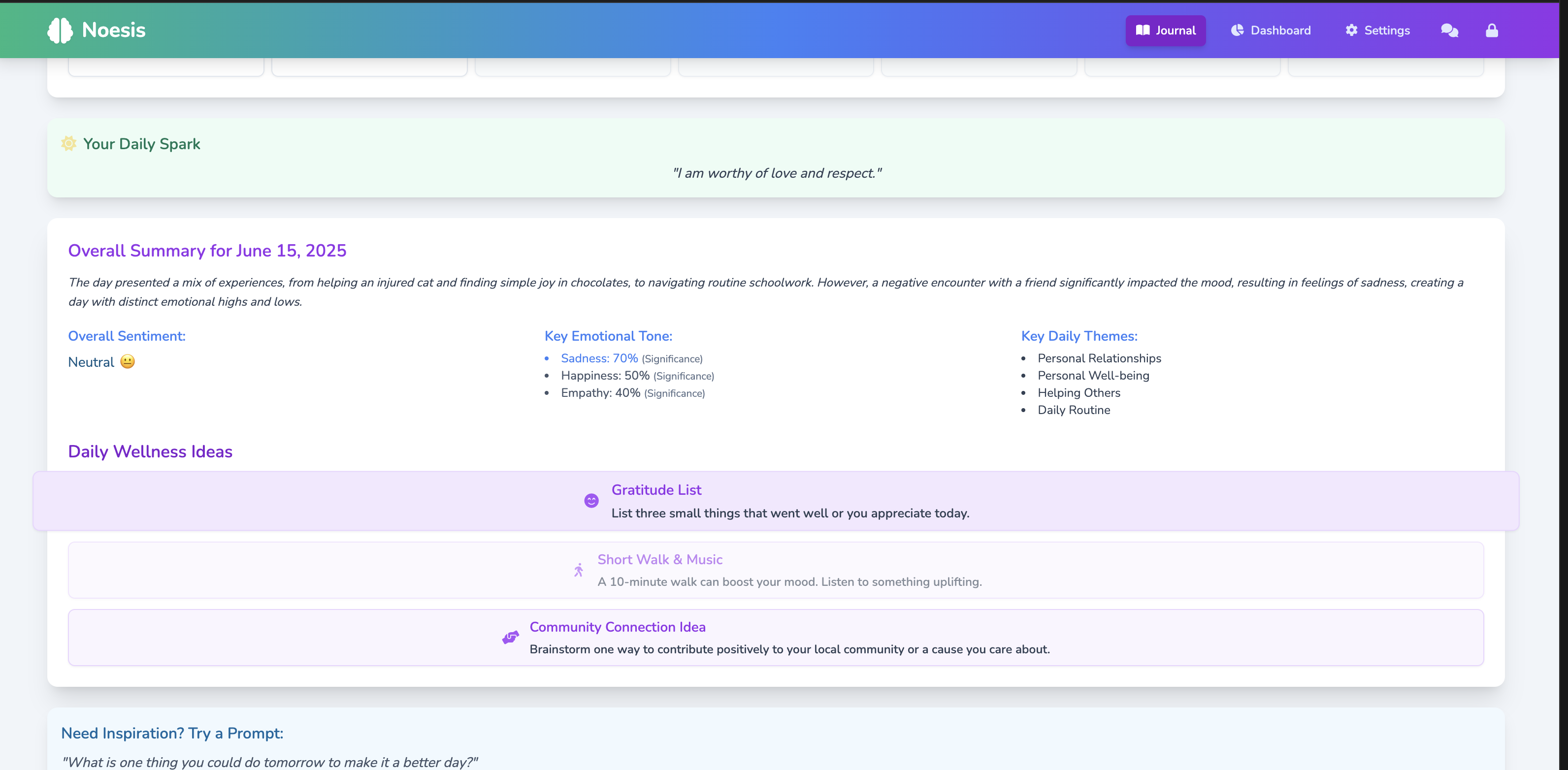The height and width of the screenshot is (770, 1568).
Task: Click the Overall Summary June 15 heading
Action: tap(207, 250)
